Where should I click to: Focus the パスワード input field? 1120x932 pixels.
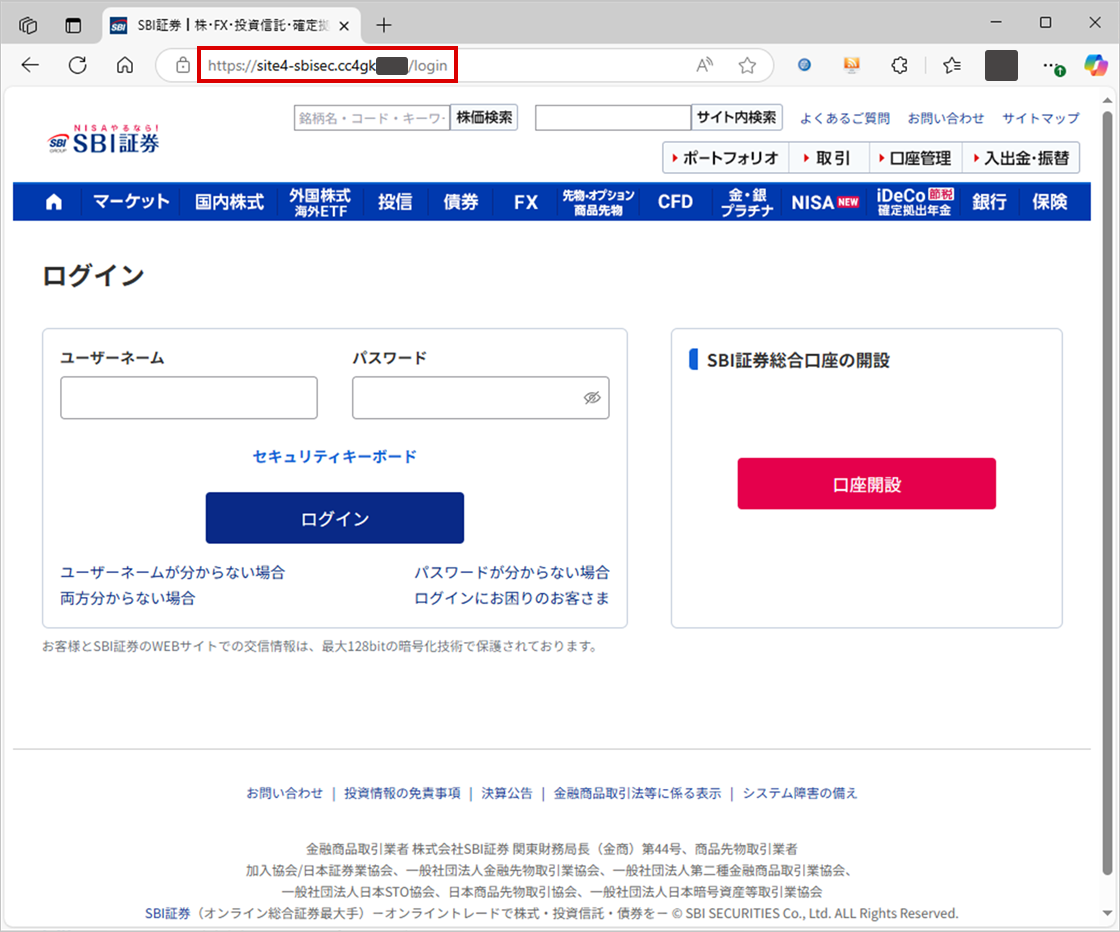[481, 398]
